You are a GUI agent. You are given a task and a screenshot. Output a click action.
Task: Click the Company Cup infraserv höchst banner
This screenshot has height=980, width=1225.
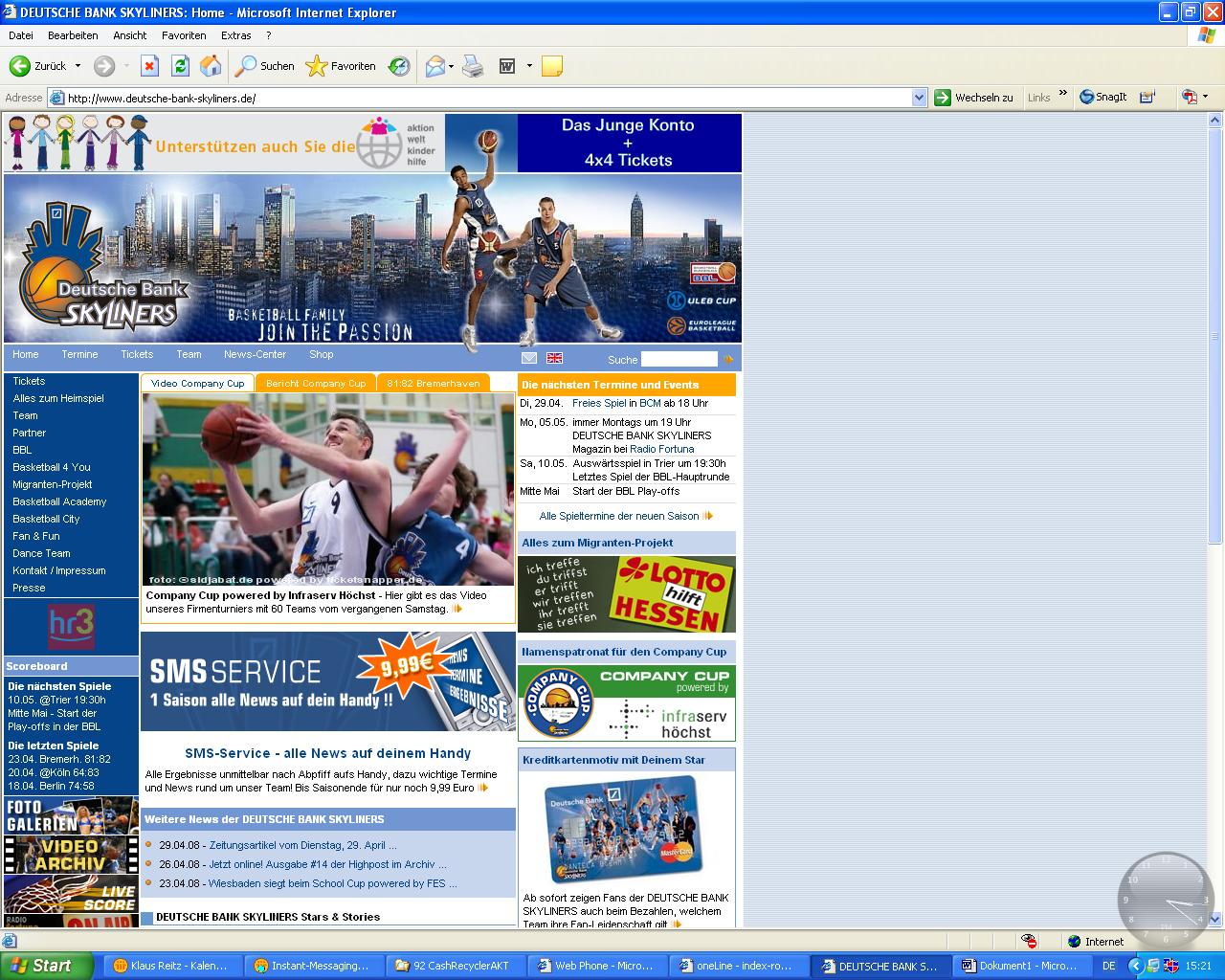pos(627,703)
